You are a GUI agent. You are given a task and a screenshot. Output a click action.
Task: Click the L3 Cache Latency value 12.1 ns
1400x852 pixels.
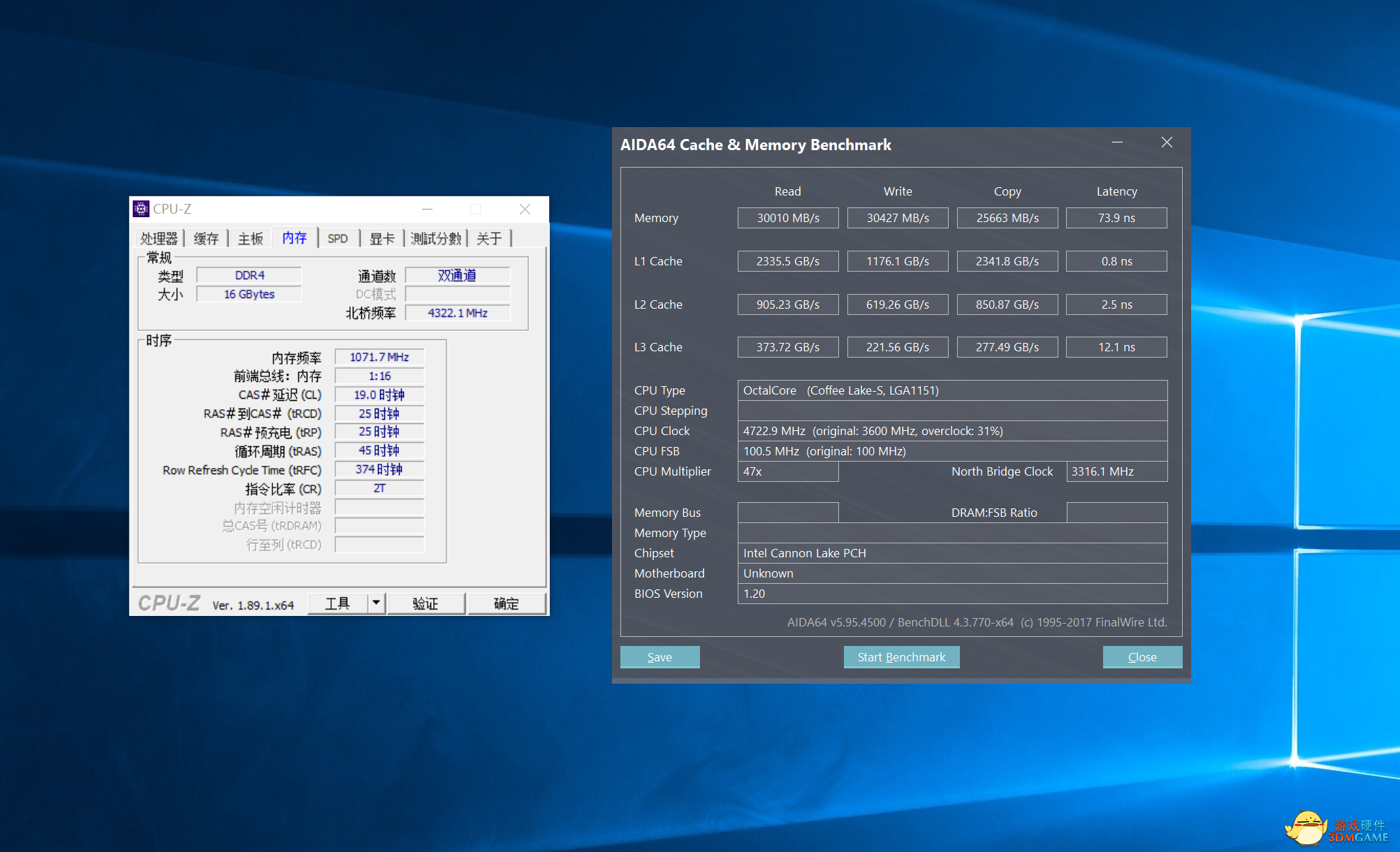tap(1116, 347)
